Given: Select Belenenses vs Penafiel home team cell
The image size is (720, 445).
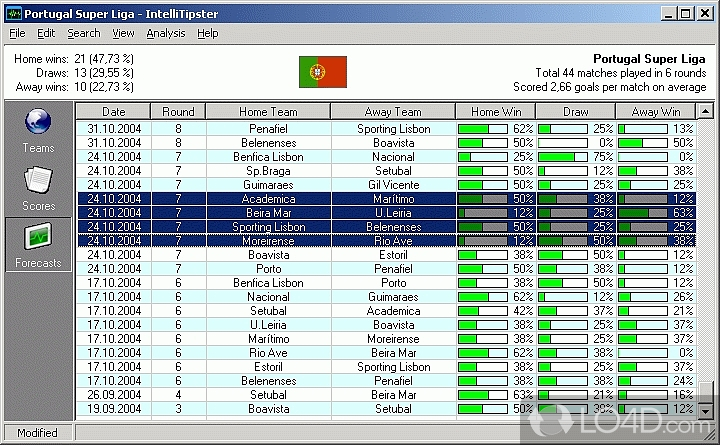Looking at the screenshot, I should pyautogui.click(x=269, y=381).
